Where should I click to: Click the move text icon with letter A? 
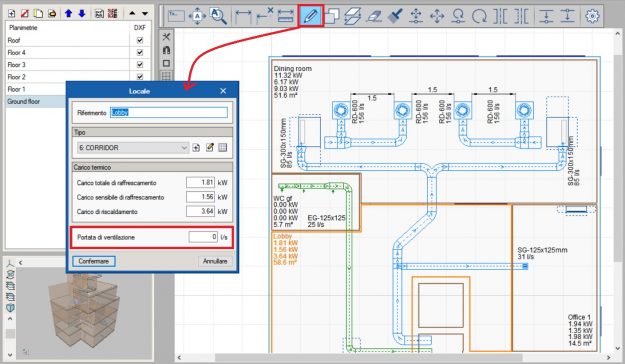[197, 16]
